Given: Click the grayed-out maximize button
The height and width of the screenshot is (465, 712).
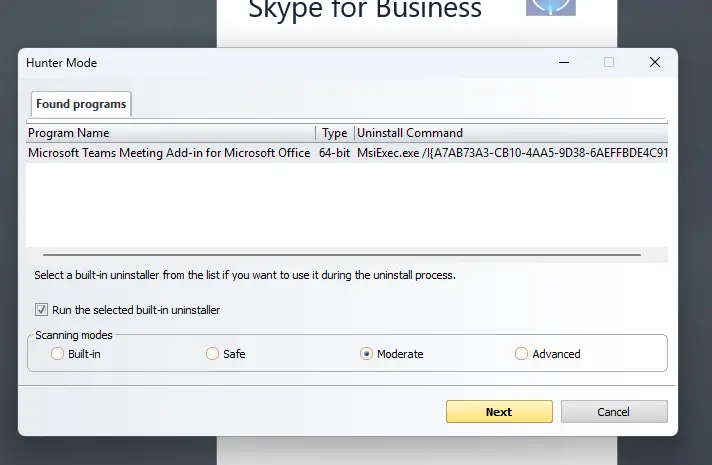Looking at the screenshot, I should 608,62.
